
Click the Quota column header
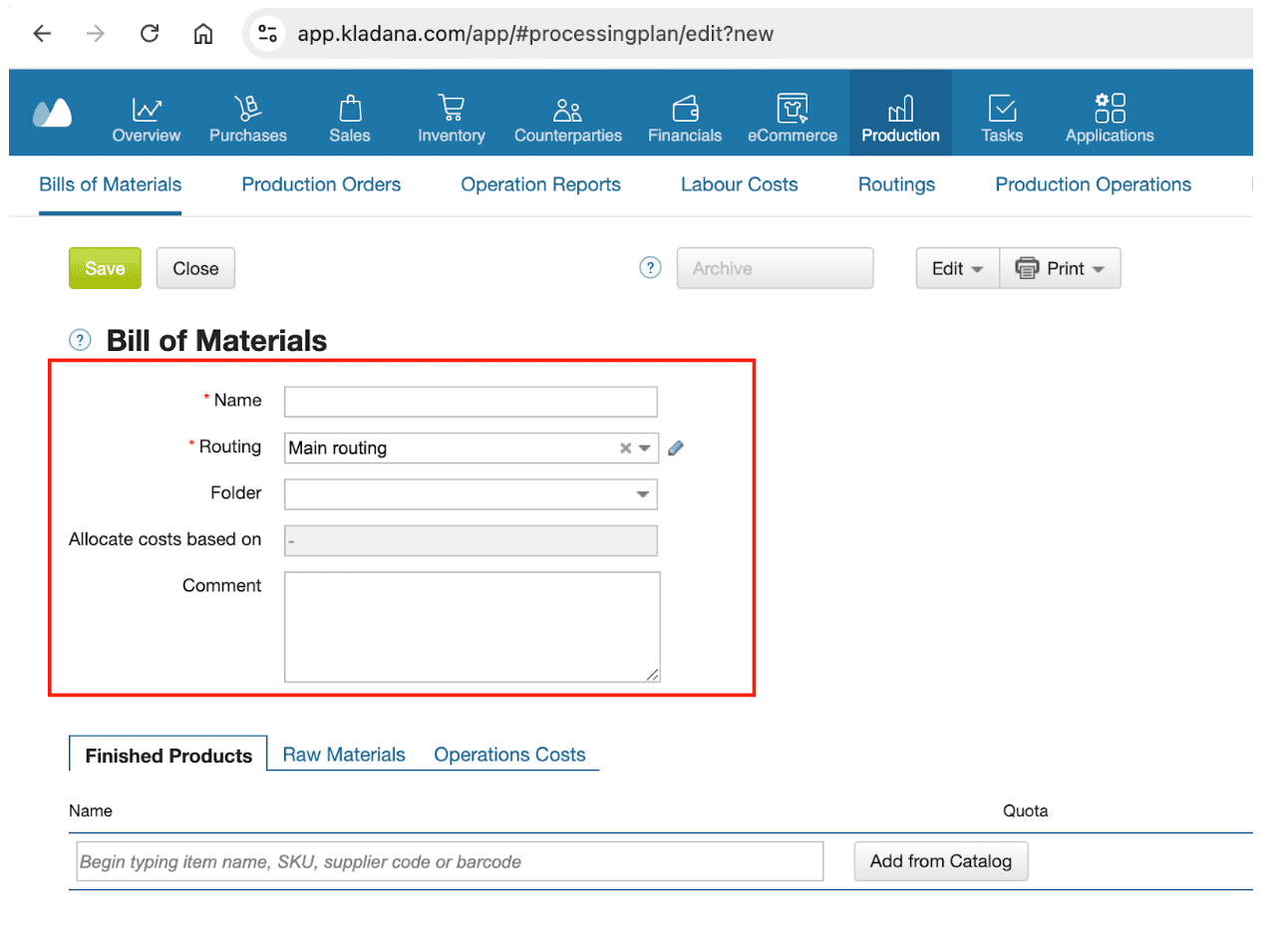coord(1025,810)
